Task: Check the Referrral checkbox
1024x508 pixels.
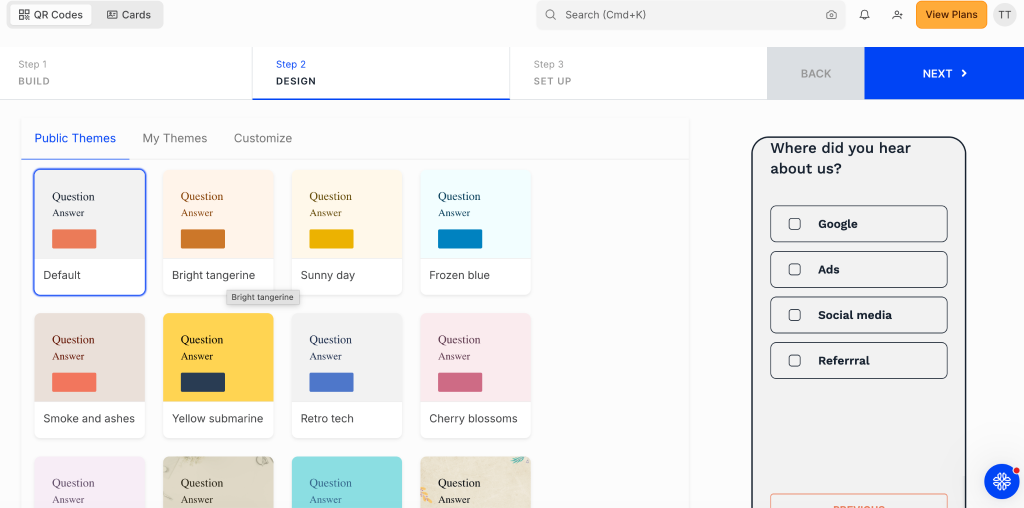Action: click(795, 360)
